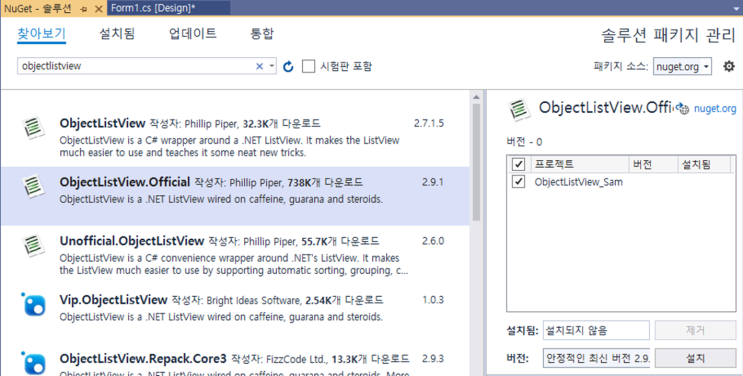Click the ObjectListView.Repack.Core3 package icon
The width and height of the screenshot is (743, 376).
point(34,363)
